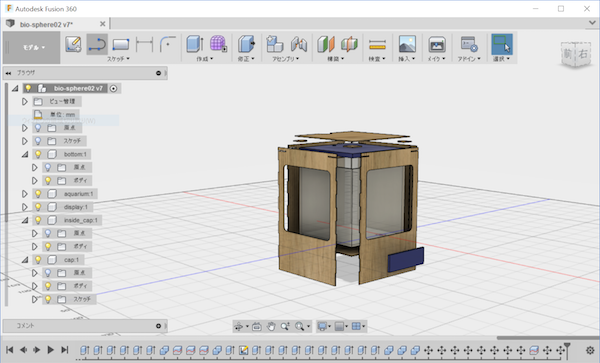Collapse the Browser panel with the arrows
This screenshot has width=600, height=363.
coord(8,73)
